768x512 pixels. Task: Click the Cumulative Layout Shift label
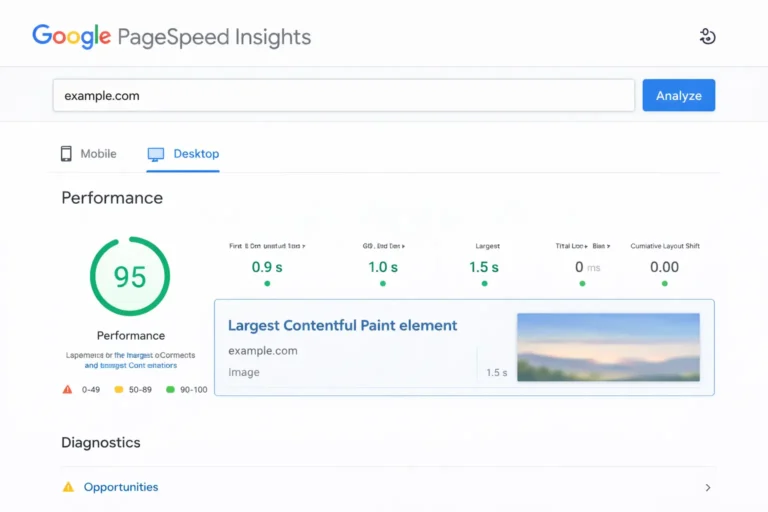pos(665,246)
